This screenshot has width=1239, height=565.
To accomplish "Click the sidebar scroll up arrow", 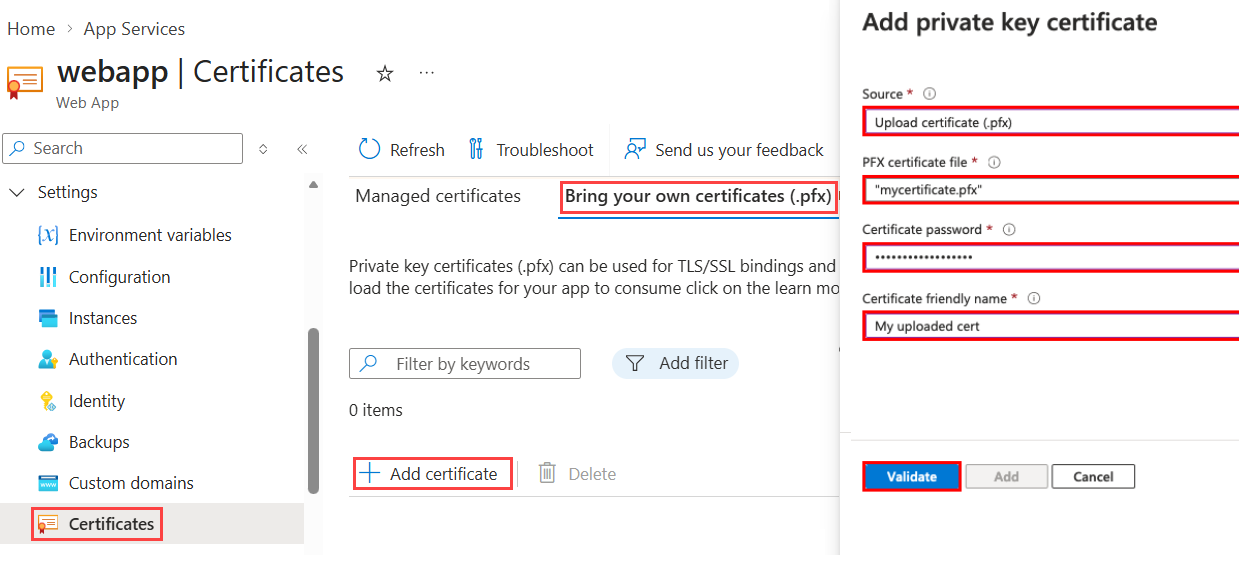I will pyautogui.click(x=313, y=185).
